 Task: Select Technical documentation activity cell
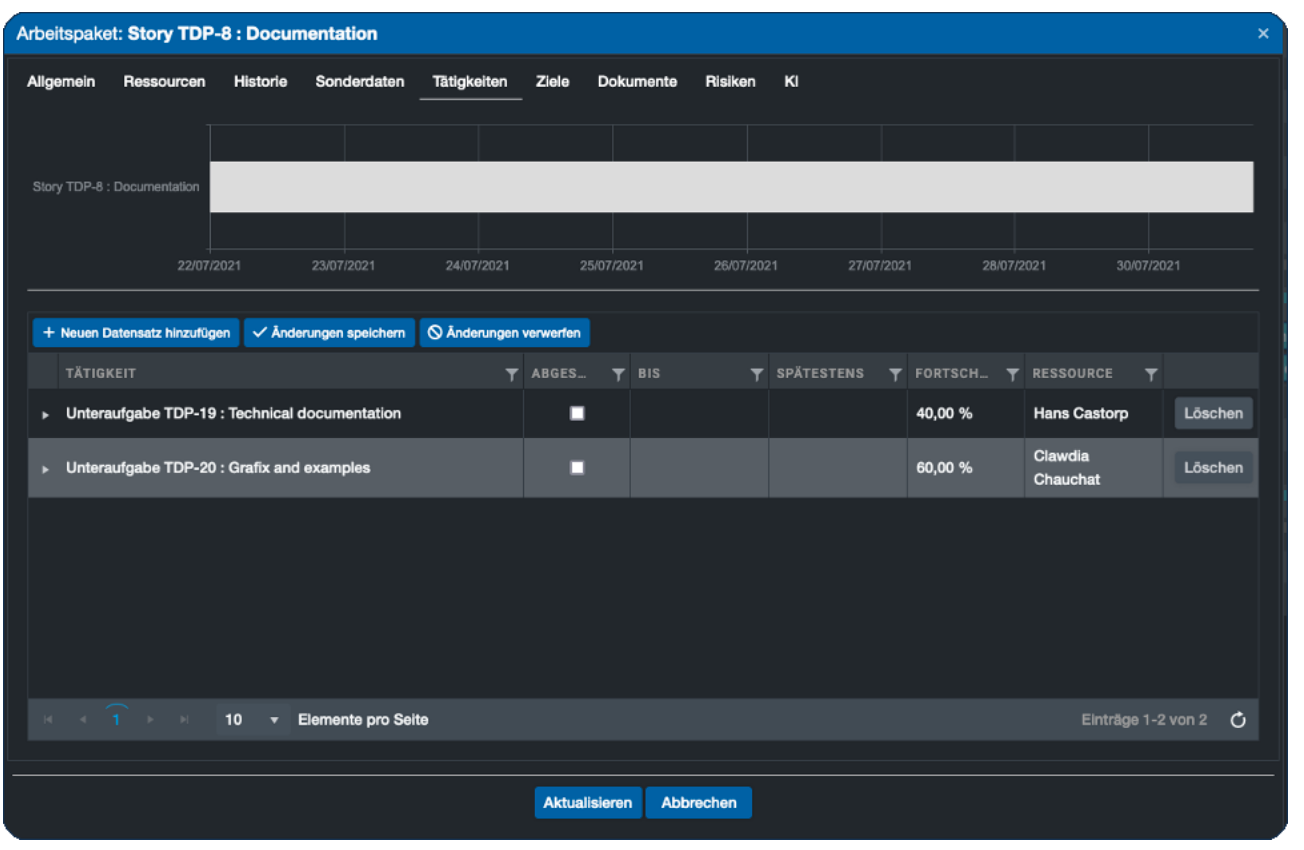click(x=291, y=413)
